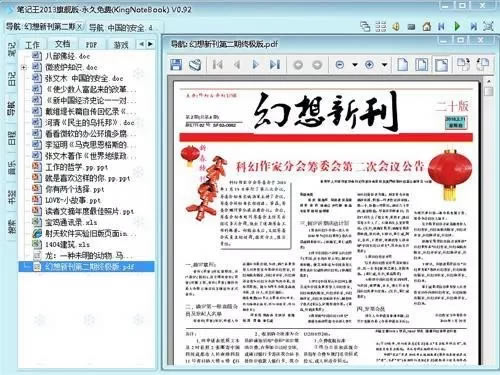Click the speaker sound icon in top toolbar

tap(396, 26)
